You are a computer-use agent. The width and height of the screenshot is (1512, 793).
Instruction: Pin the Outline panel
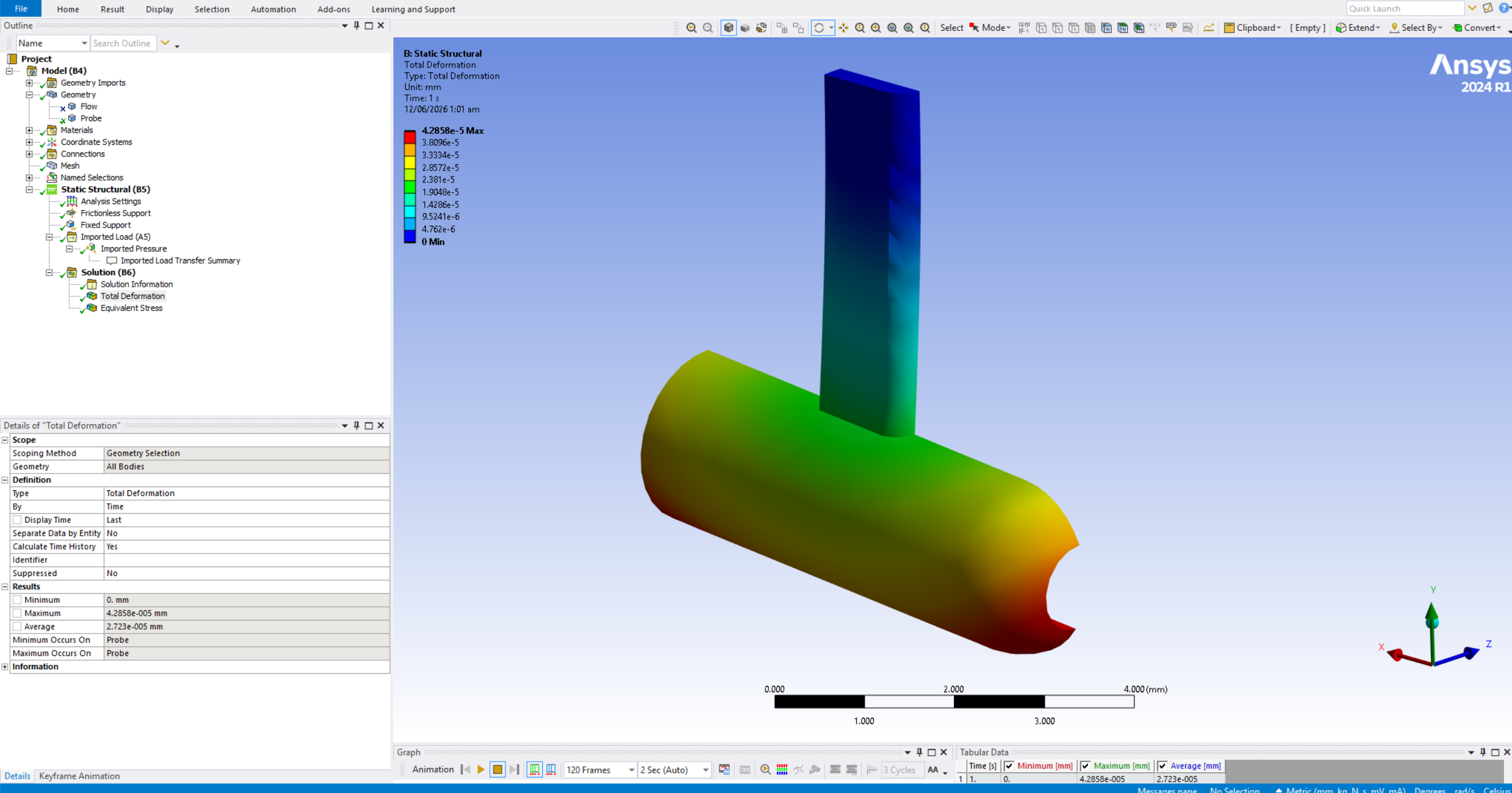pyautogui.click(x=357, y=25)
